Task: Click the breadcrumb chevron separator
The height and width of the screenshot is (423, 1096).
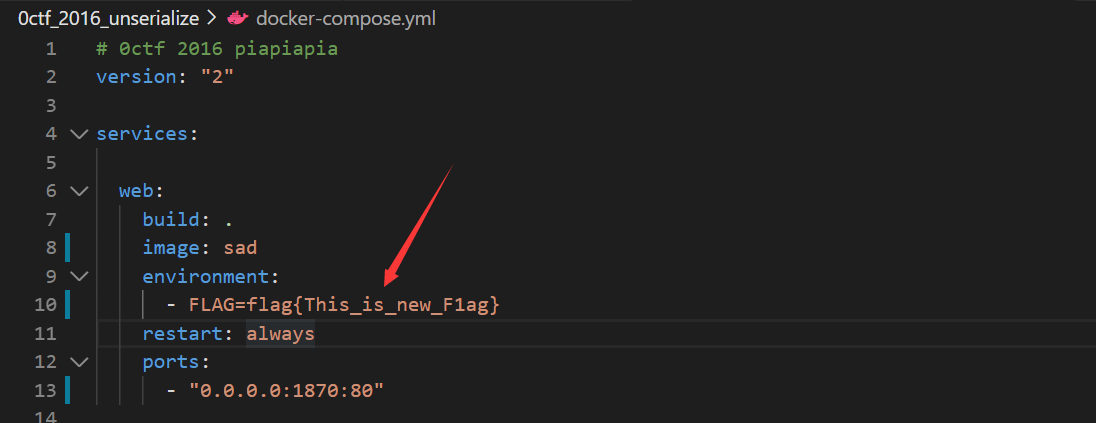Action: point(212,19)
